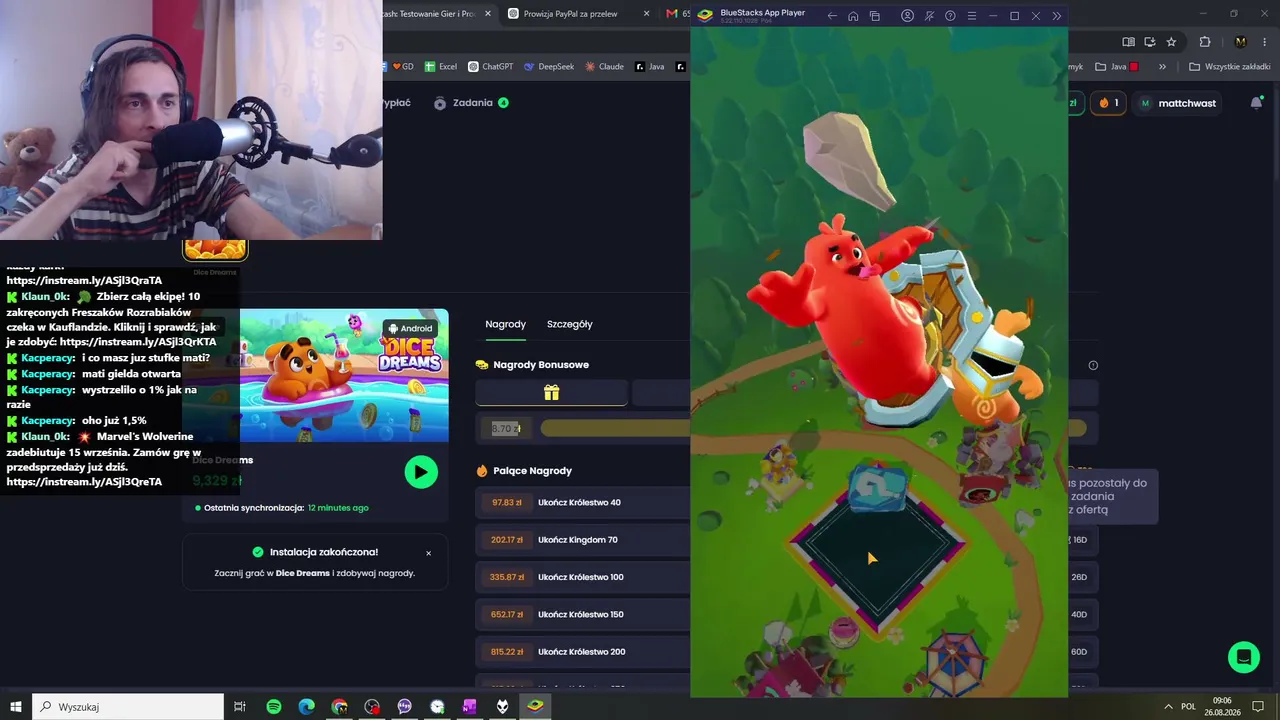Open BlueStacks from the taskbar

(535, 707)
